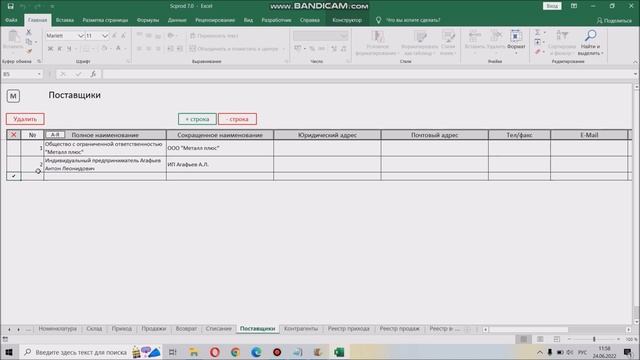640x360 pixels.
Task: Switch to the Вставка ribbon tab
Action: point(64,20)
